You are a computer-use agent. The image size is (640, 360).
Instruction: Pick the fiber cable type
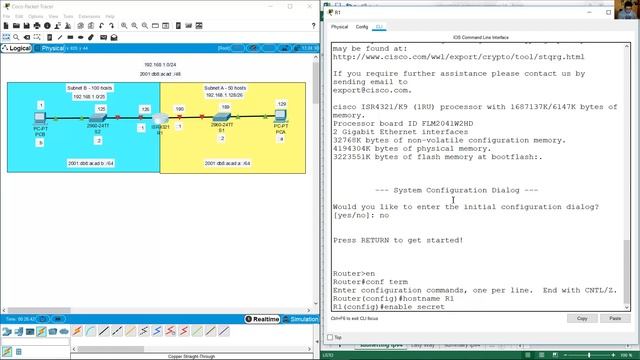coord(131,331)
